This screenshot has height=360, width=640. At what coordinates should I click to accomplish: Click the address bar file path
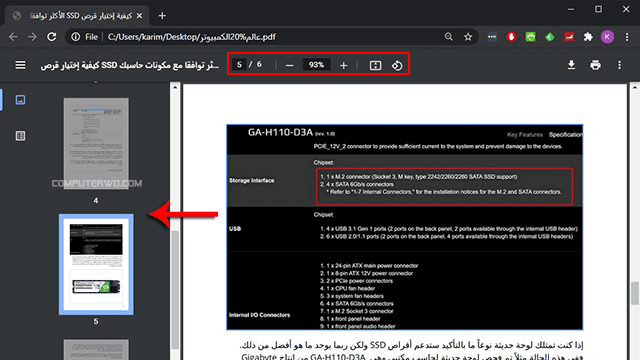(x=191, y=37)
